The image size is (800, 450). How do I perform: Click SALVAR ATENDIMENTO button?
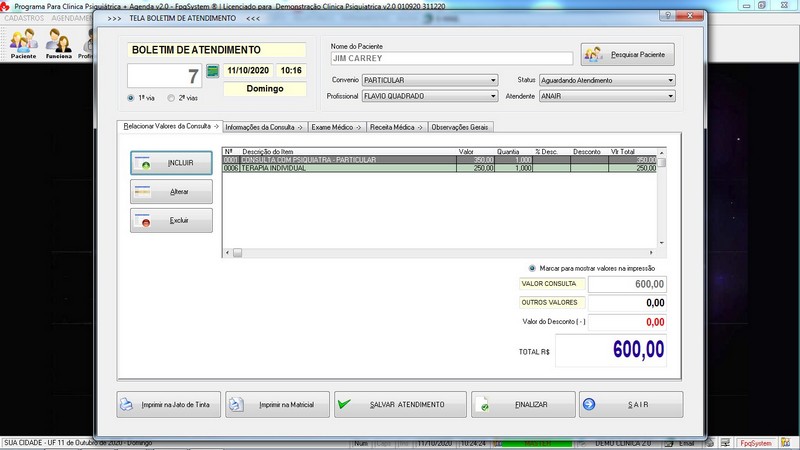[400, 404]
